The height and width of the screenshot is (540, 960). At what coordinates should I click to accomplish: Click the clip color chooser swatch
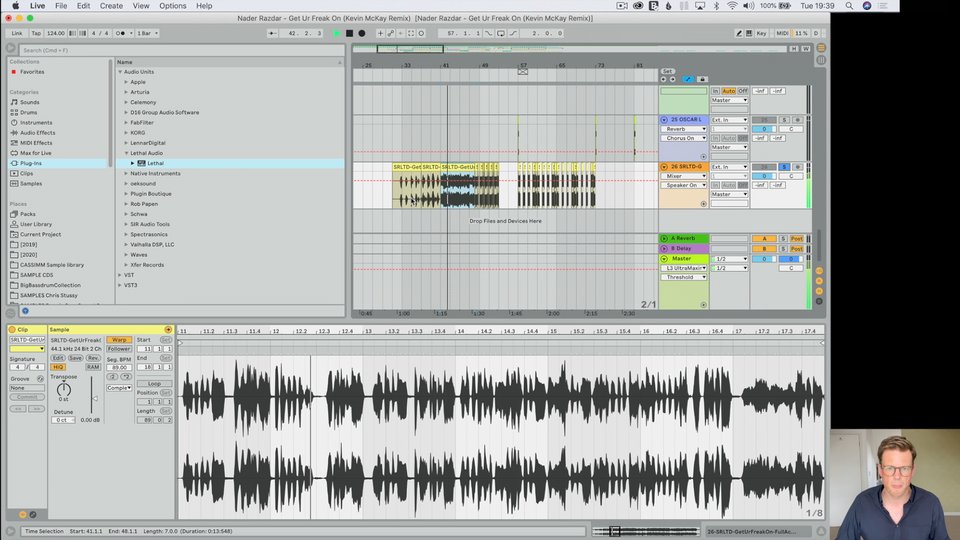pos(27,349)
